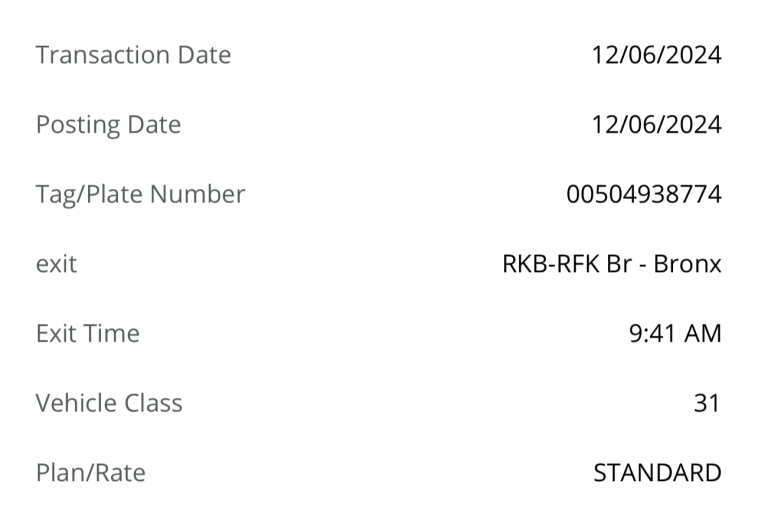
Task: Click the tag number 00504938774
Action: 644,194
